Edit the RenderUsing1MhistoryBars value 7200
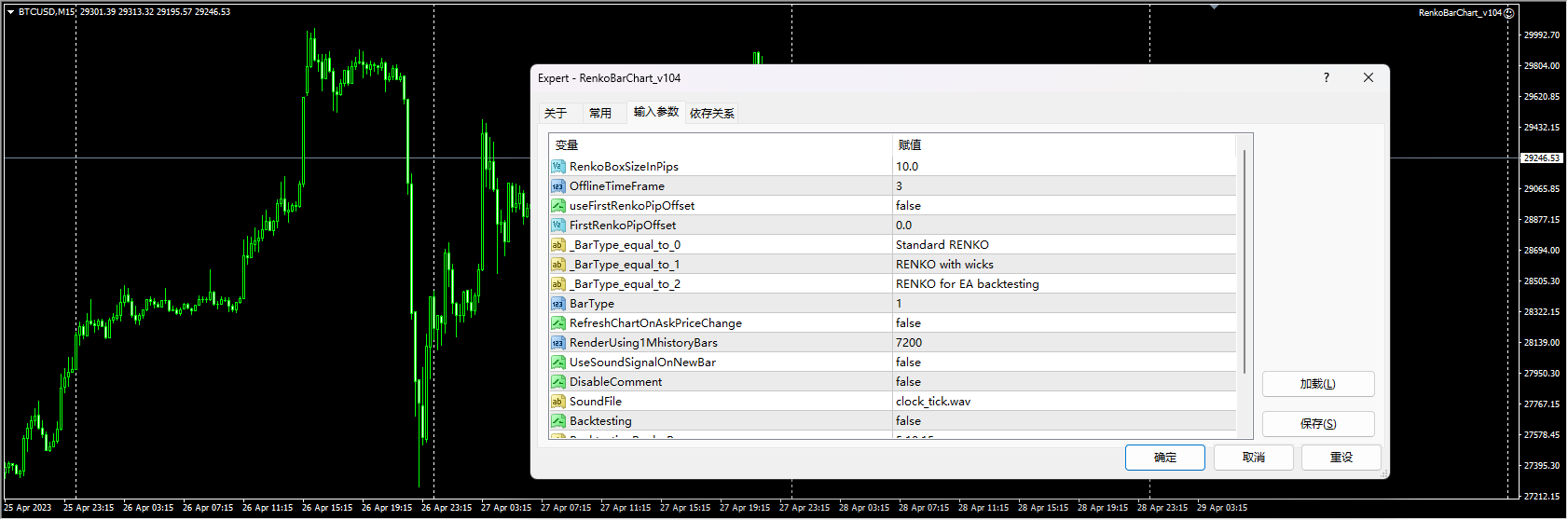The height and width of the screenshot is (520, 1568). 909,343
